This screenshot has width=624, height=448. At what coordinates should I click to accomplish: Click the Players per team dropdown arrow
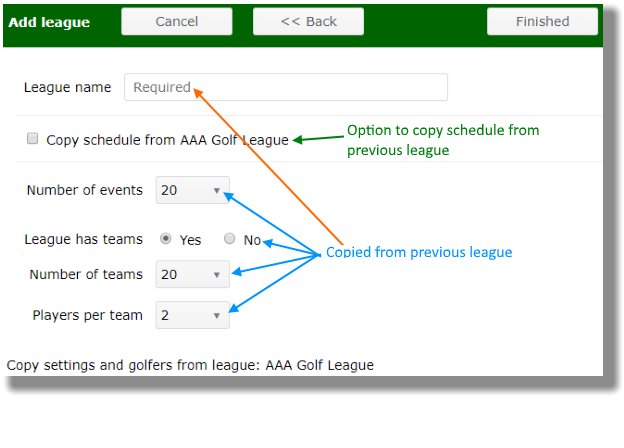tap(216, 316)
